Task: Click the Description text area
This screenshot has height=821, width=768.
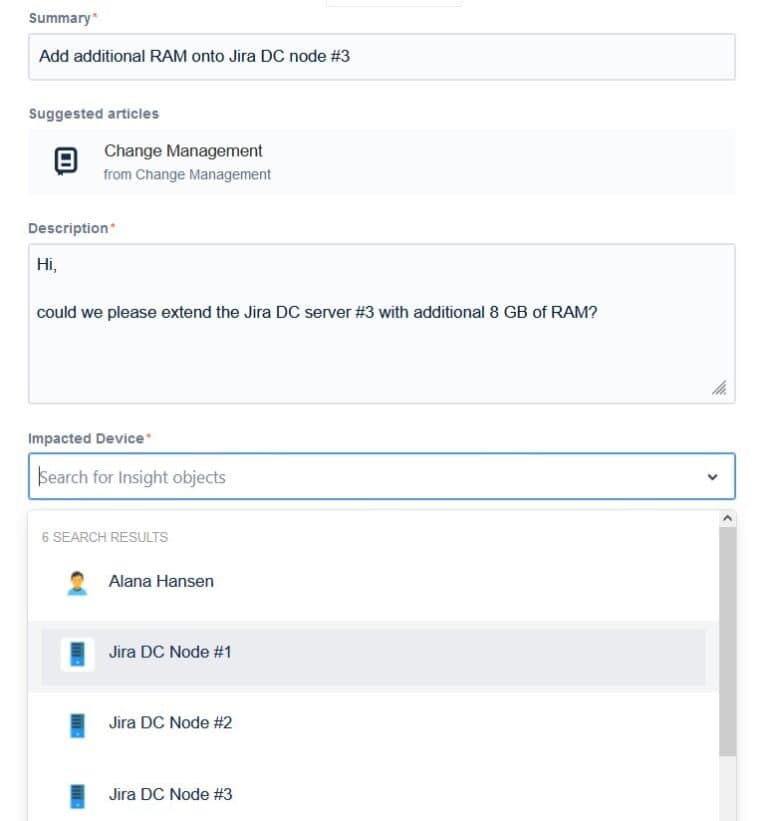Action: (x=380, y=310)
